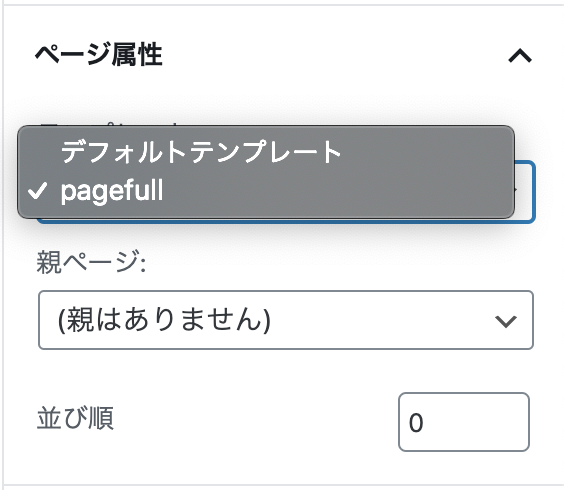Open the 親ページ dropdown
The image size is (564, 490).
point(286,320)
